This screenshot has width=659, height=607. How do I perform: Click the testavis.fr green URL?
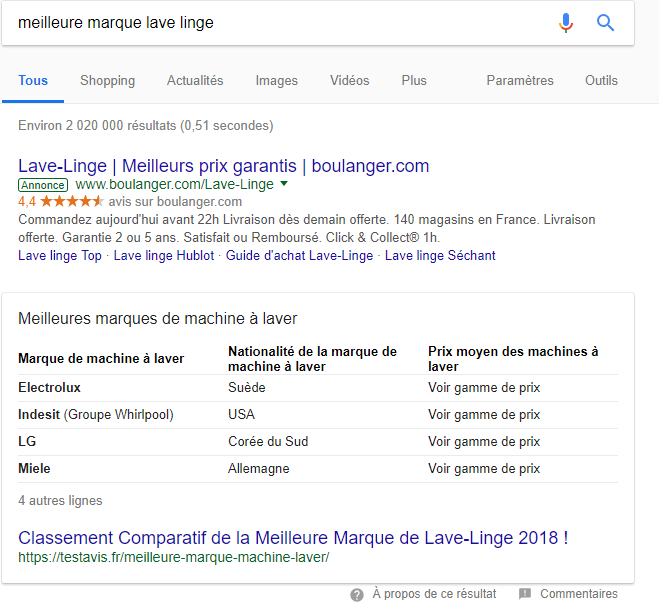coord(174,557)
